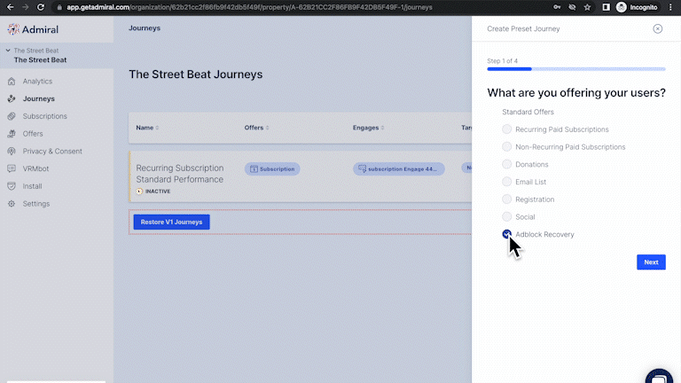Open the Install shield icon

click(x=11, y=186)
